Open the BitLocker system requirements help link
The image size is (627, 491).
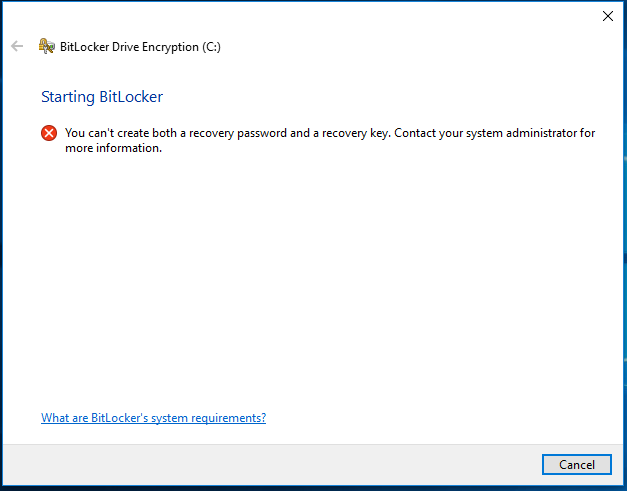click(154, 418)
